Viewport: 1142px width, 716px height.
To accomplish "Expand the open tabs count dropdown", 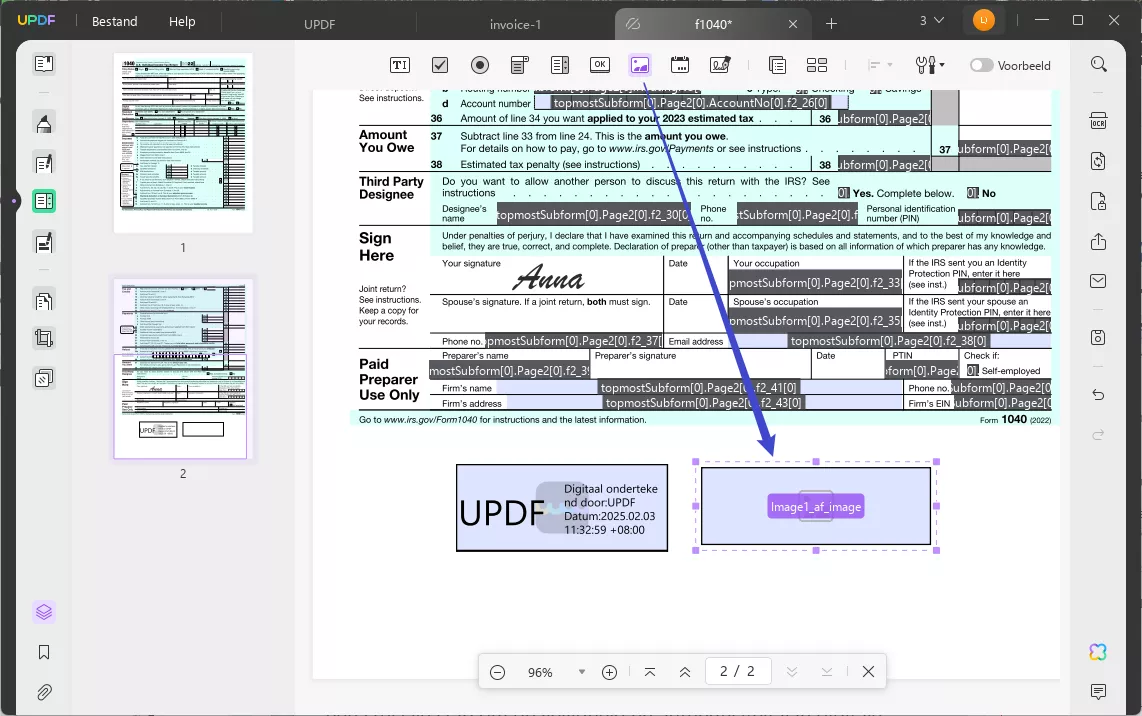I will (932, 20).
